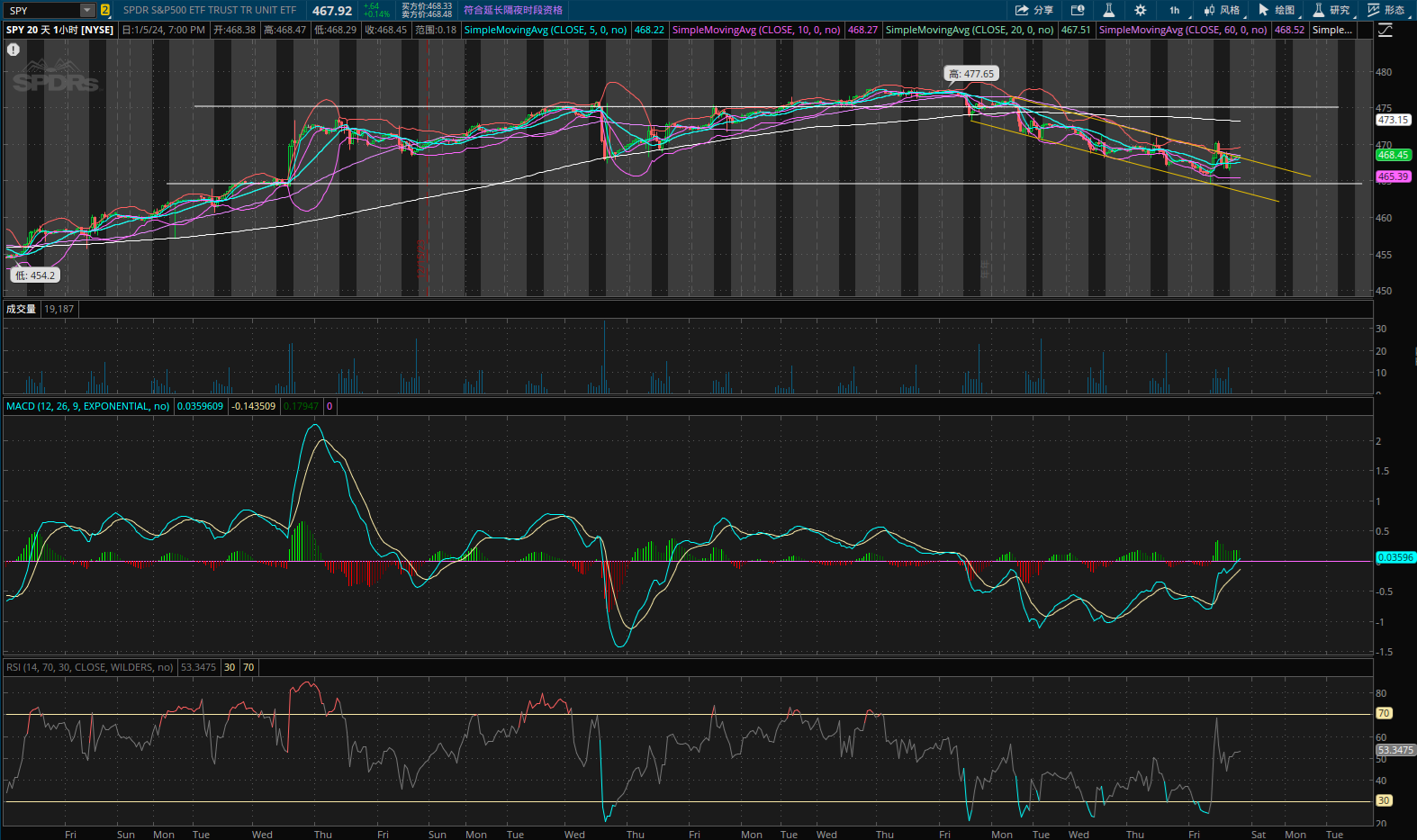Image resolution: width=1417 pixels, height=840 pixels.
Task: Click the MACD diff value 0.17947
Action: pos(301,406)
